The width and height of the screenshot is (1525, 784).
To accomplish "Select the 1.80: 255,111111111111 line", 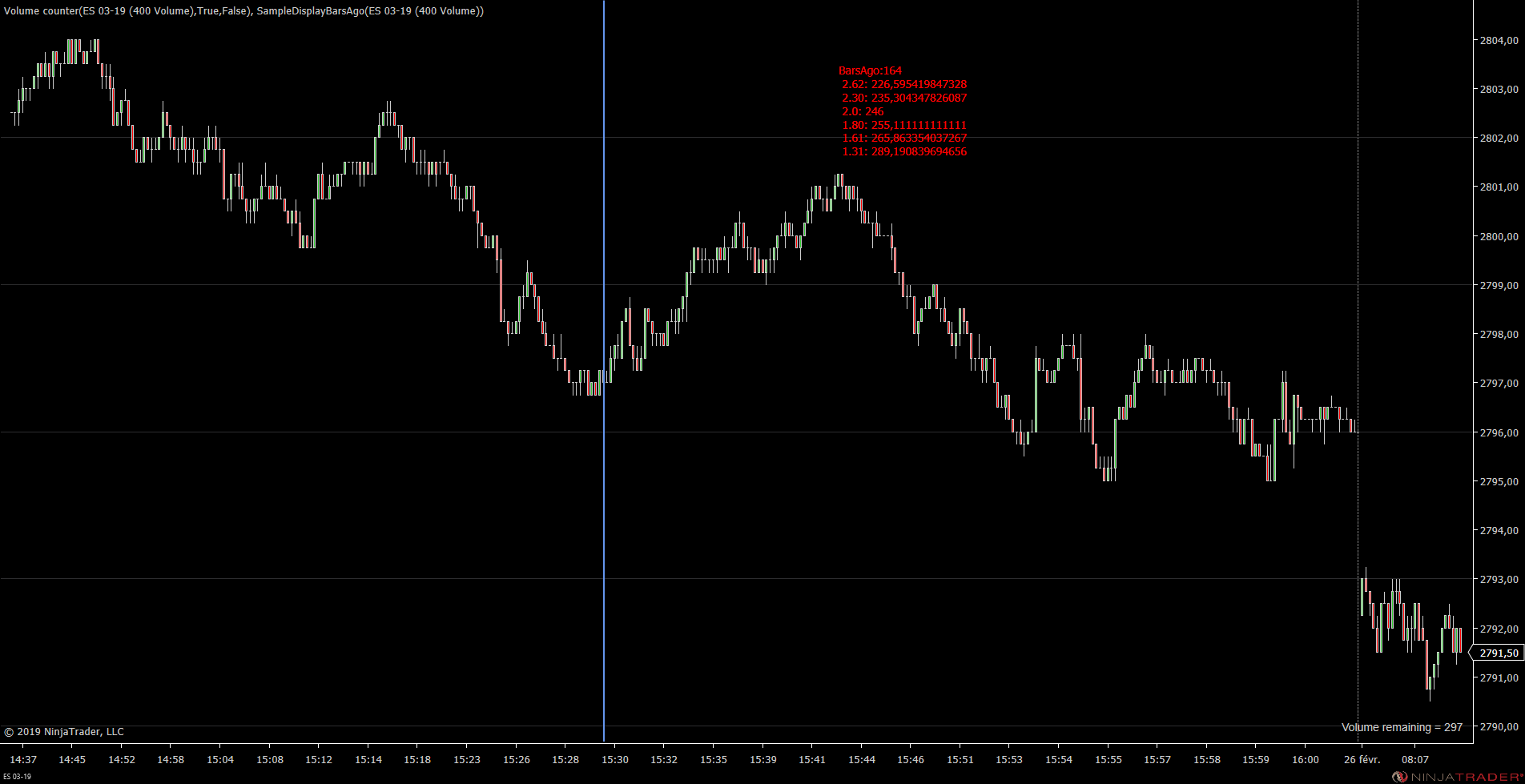I will (x=904, y=125).
